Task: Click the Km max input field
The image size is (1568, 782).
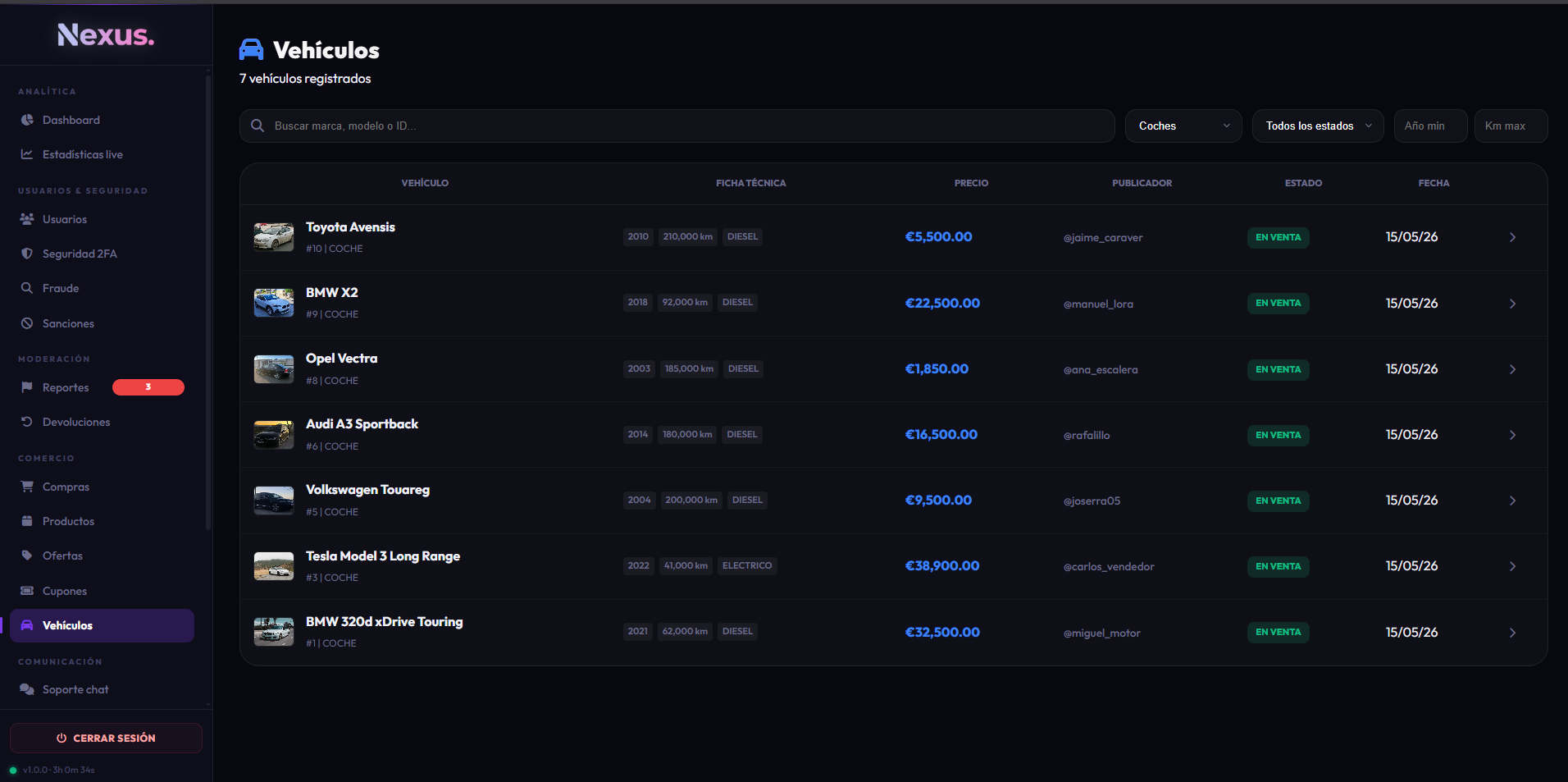Action: [1511, 126]
